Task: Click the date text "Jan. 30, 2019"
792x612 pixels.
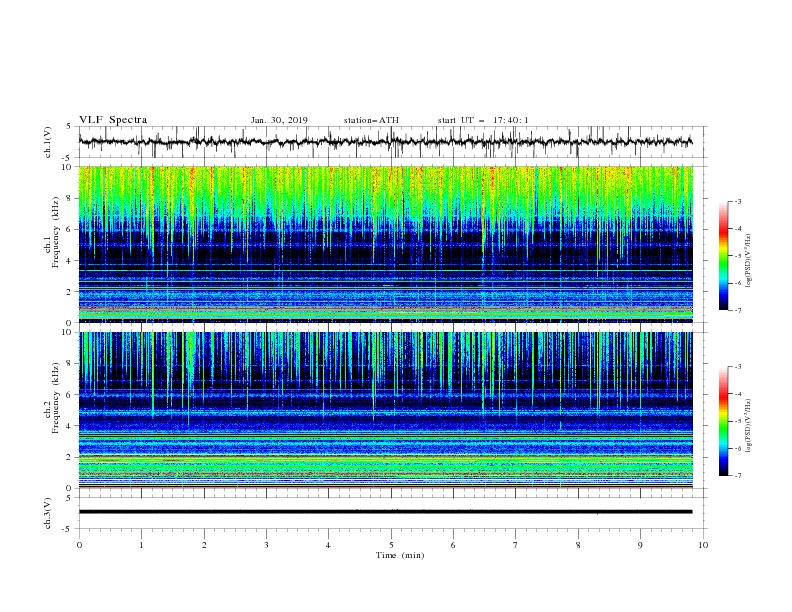Action: point(279,120)
